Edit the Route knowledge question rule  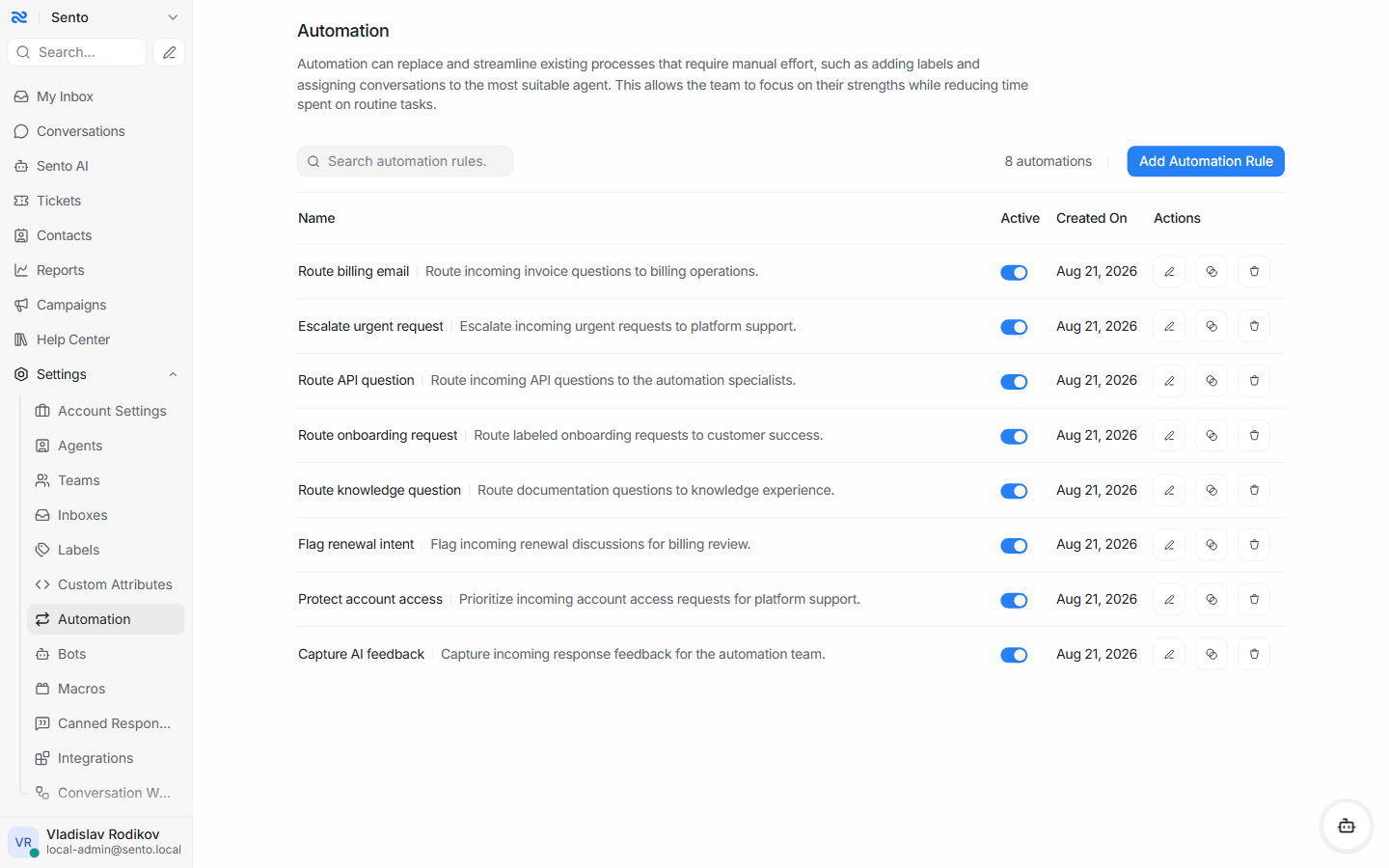coord(1169,491)
